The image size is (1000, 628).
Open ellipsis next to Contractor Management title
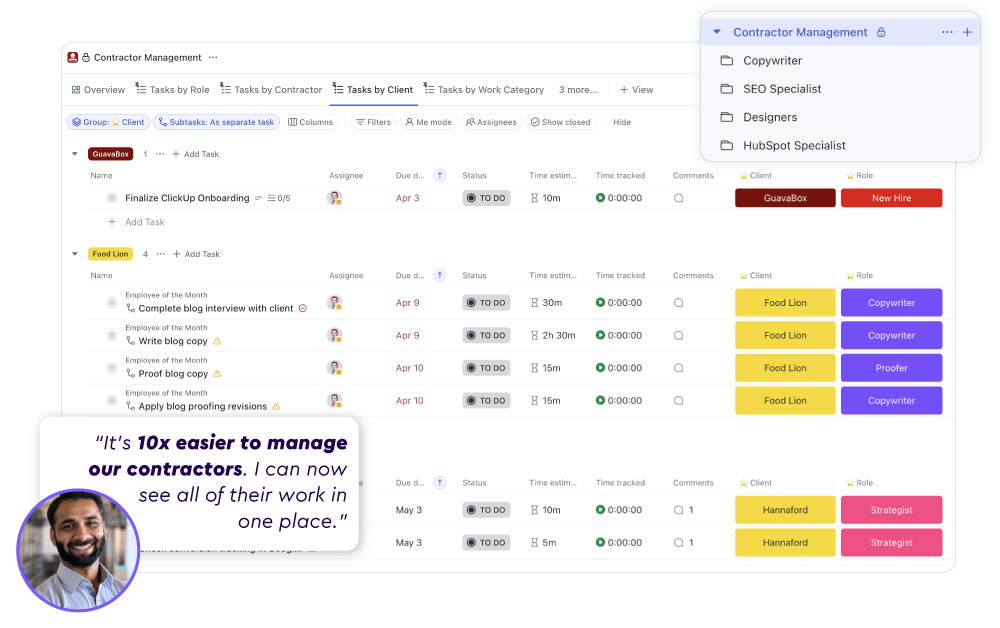point(213,57)
